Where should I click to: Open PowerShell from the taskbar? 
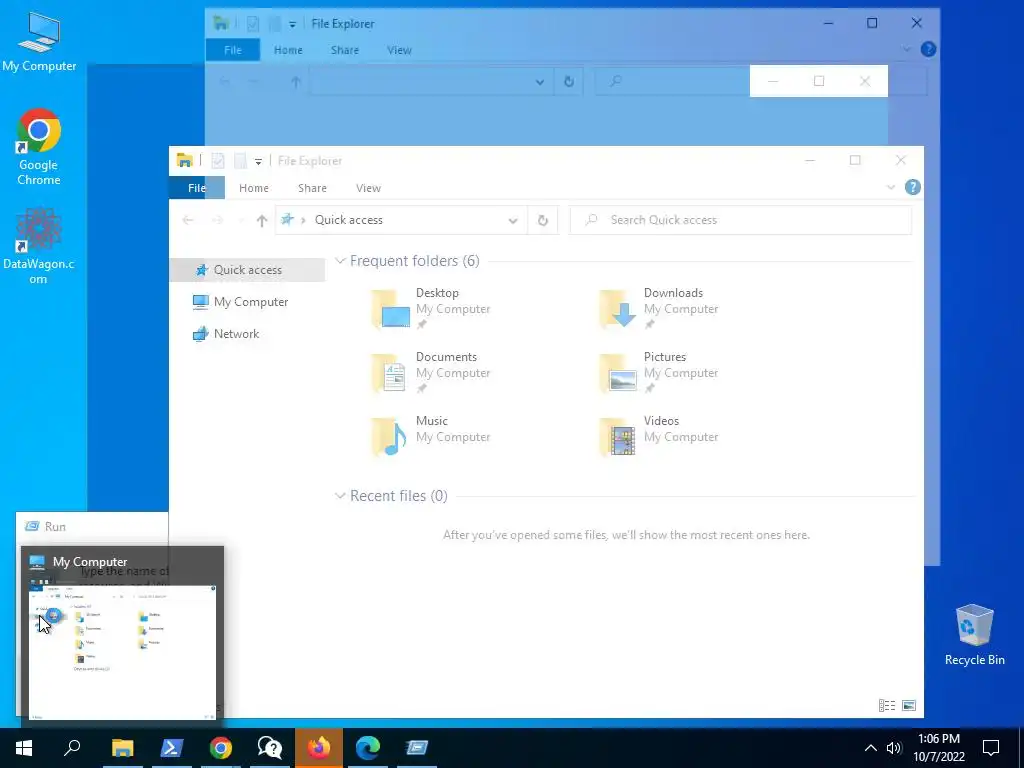(x=172, y=747)
